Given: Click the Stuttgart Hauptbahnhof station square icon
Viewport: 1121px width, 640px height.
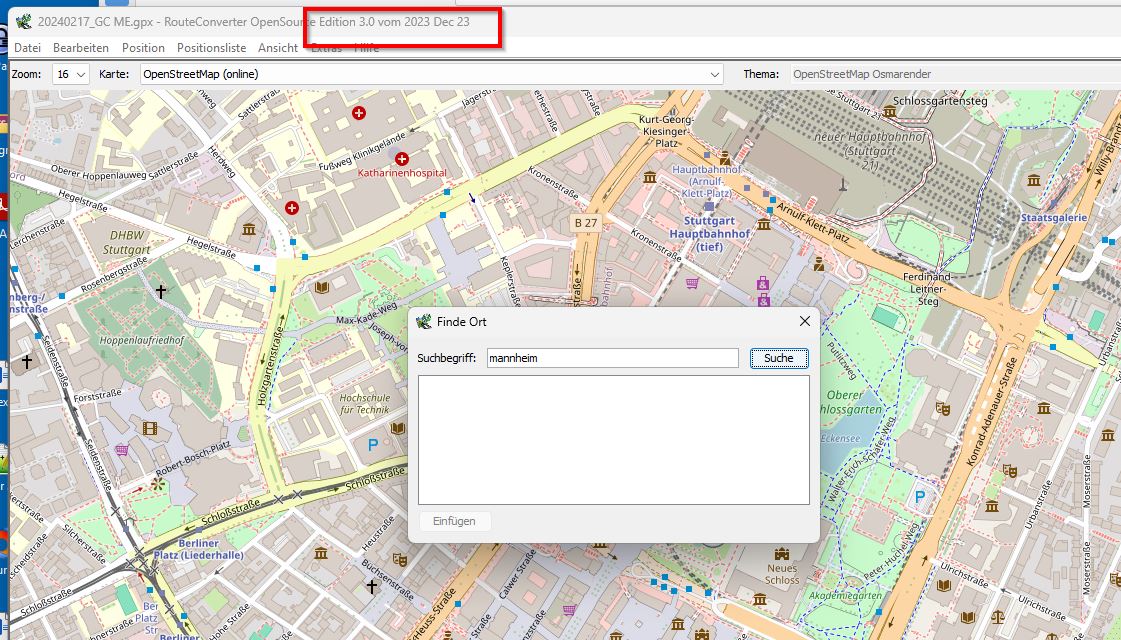Looking at the screenshot, I should pyautogui.click(x=709, y=206).
